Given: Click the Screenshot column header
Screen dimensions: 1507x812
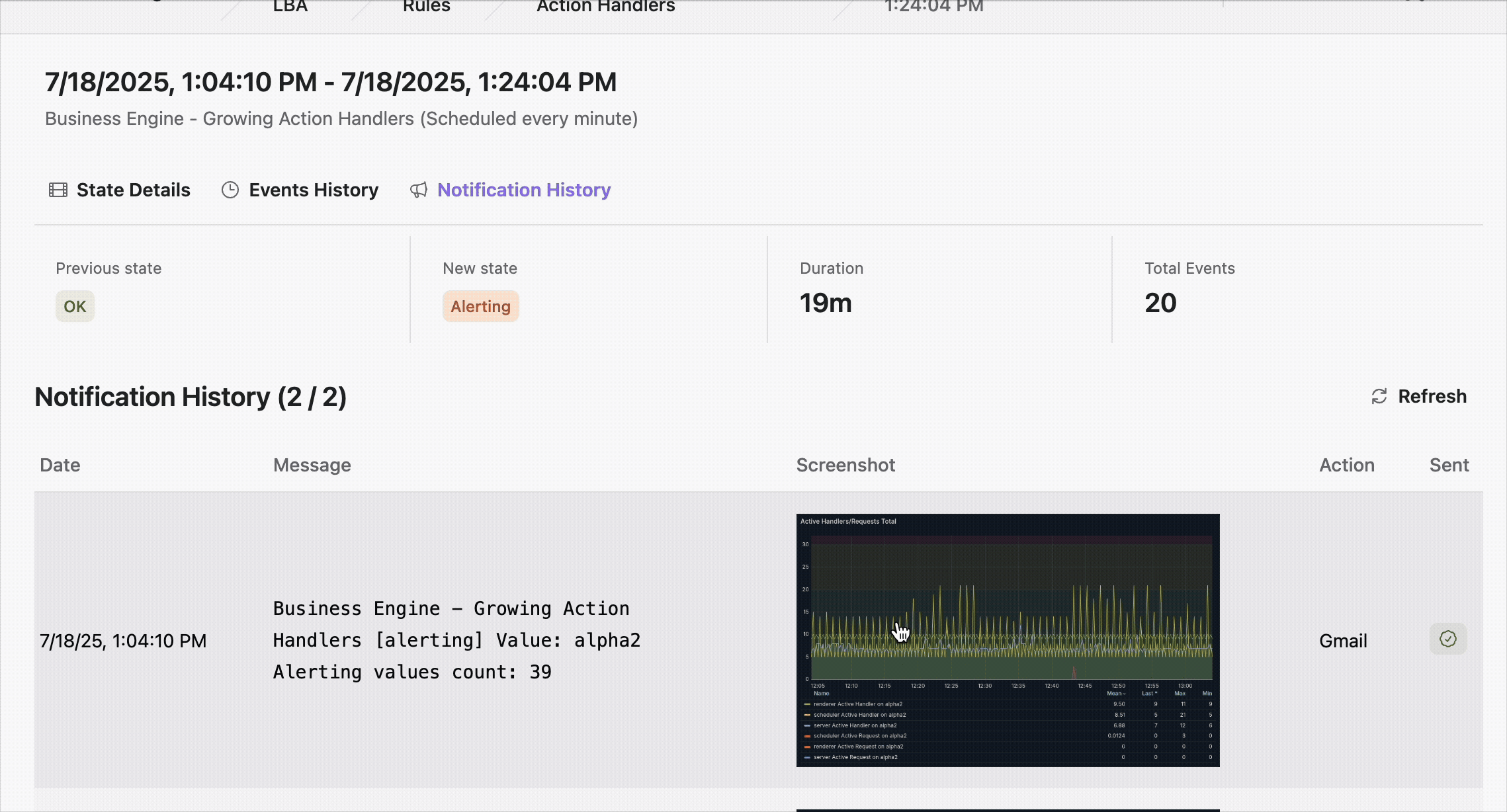Looking at the screenshot, I should click(x=845, y=465).
